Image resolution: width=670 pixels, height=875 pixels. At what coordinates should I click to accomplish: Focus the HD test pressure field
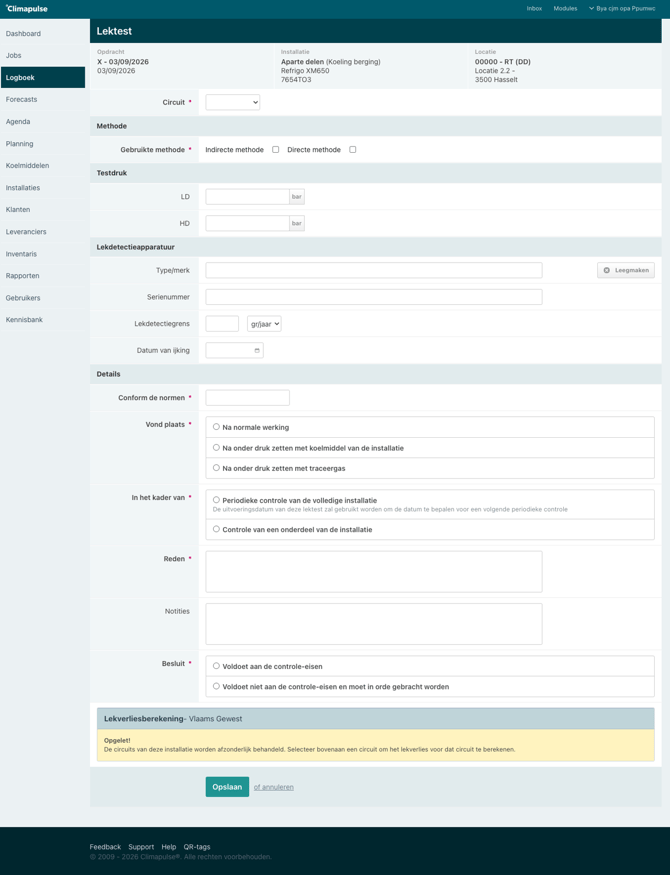click(247, 223)
